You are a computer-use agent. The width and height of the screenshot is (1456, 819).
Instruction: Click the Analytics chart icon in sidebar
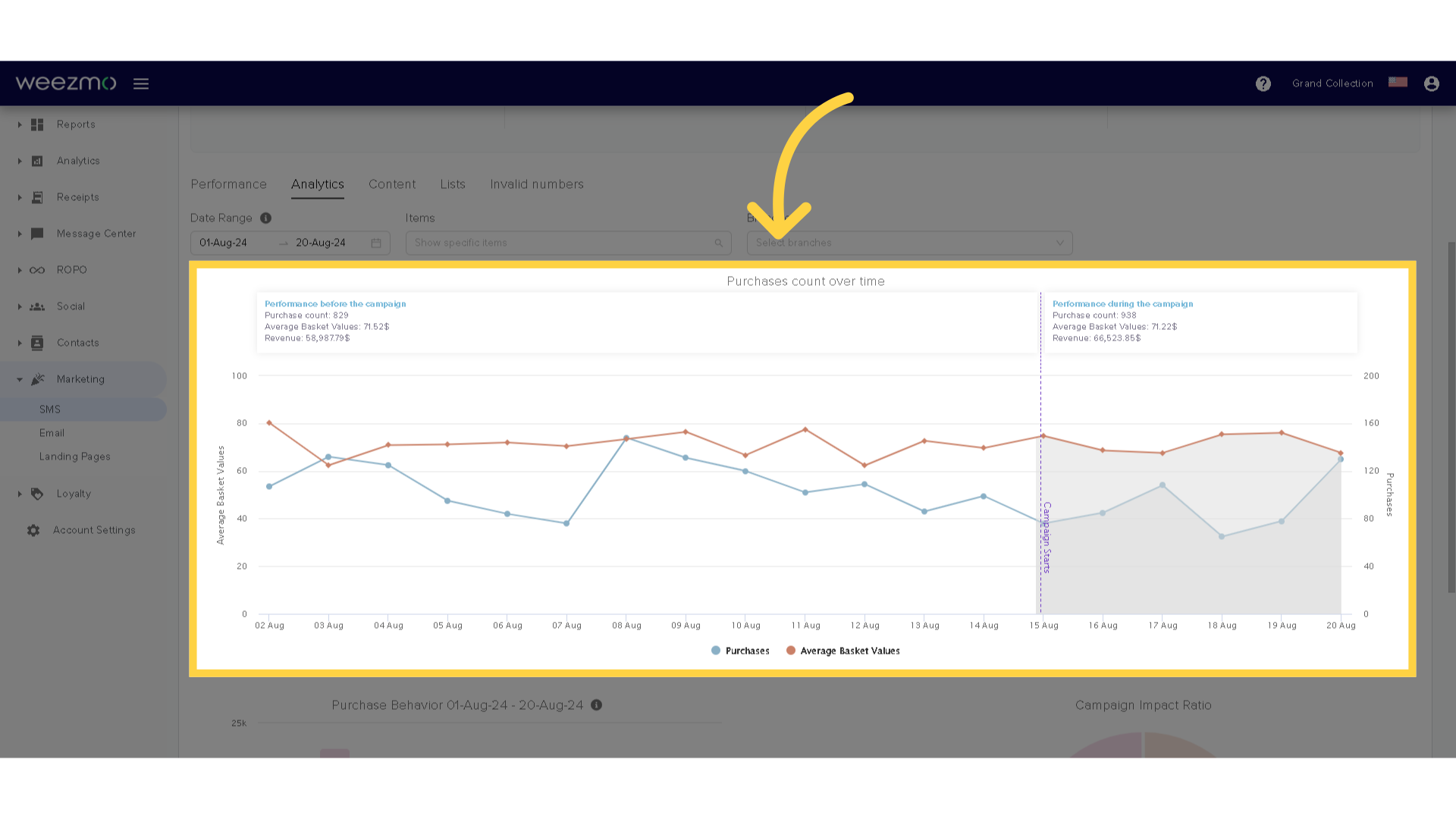pyautogui.click(x=37, y=161)
